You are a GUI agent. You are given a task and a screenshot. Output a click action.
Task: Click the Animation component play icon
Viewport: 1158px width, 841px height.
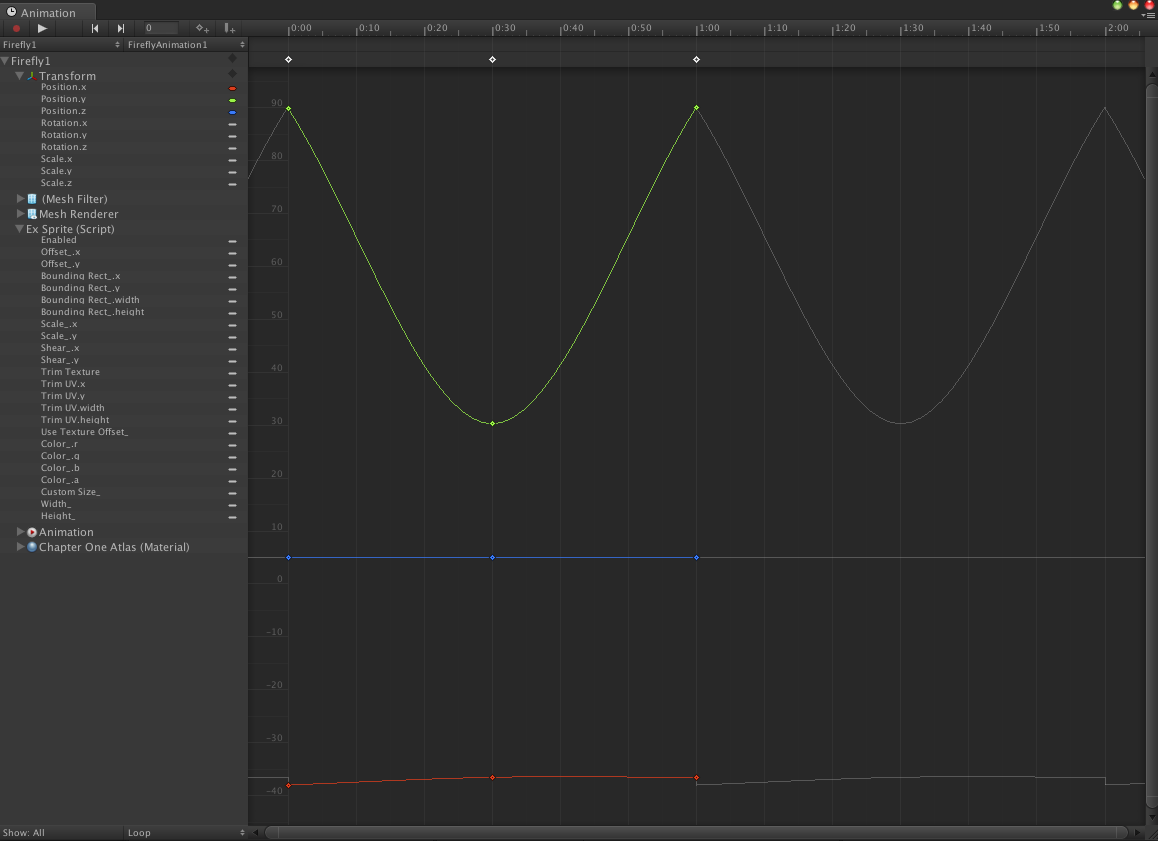pyautogui.click(x=32, y=532)
